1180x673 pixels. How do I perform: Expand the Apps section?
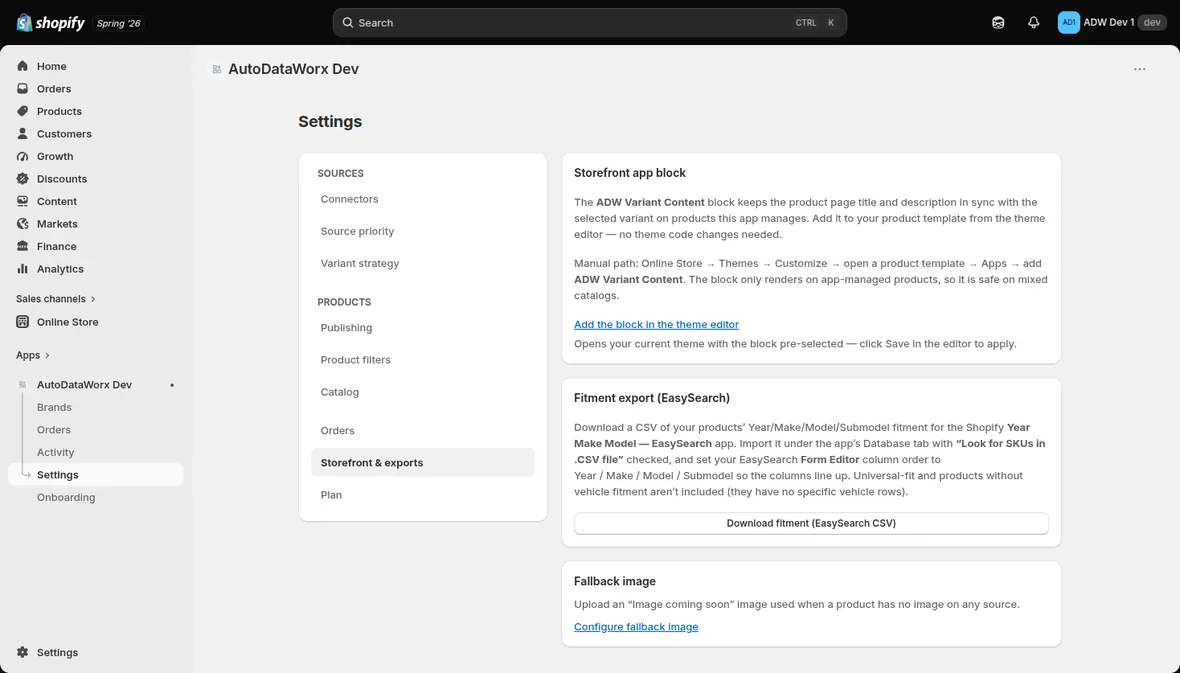coord(32,355)
